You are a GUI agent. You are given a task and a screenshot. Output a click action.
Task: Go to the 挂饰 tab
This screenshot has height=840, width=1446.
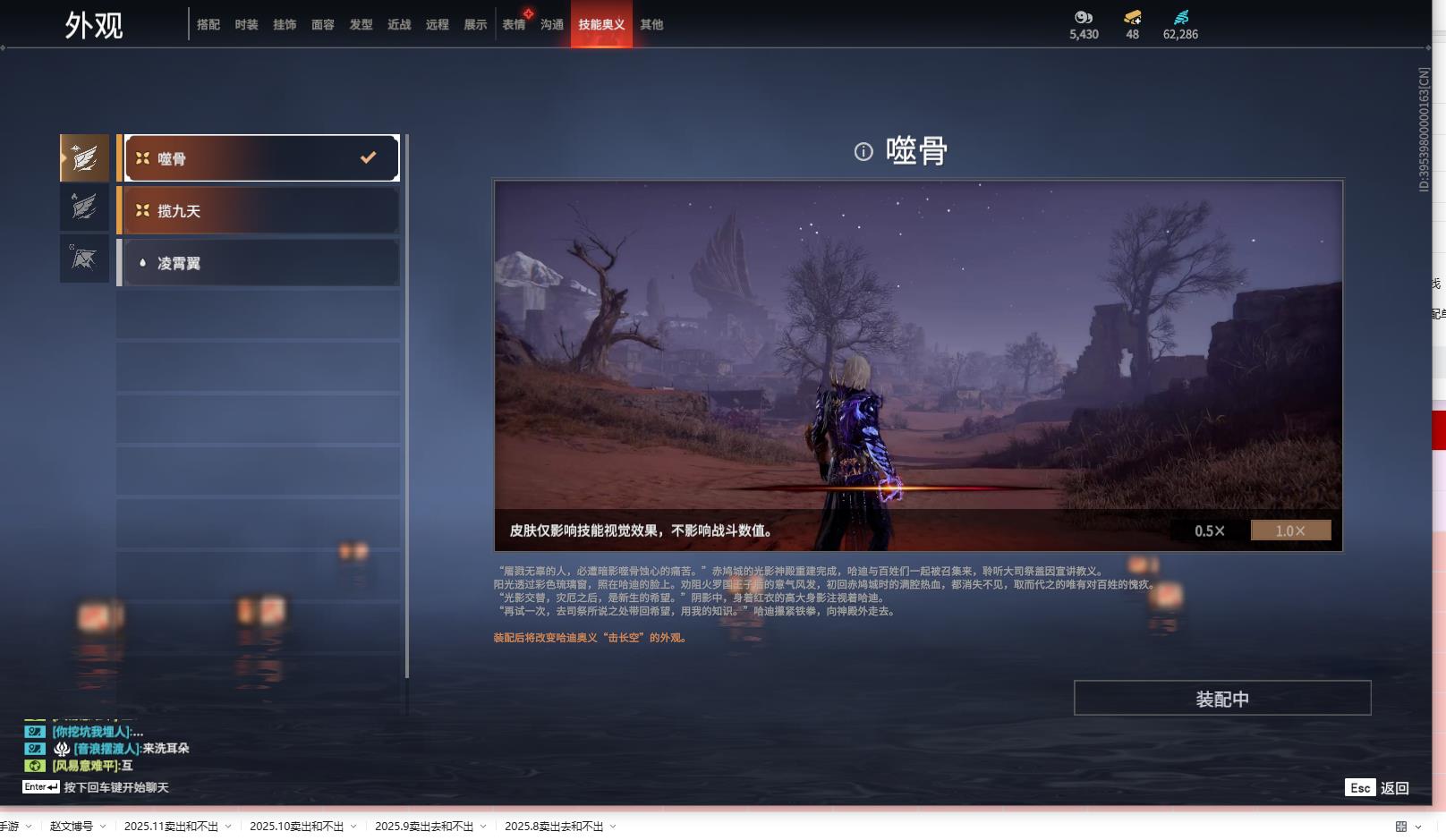(285, 25)
